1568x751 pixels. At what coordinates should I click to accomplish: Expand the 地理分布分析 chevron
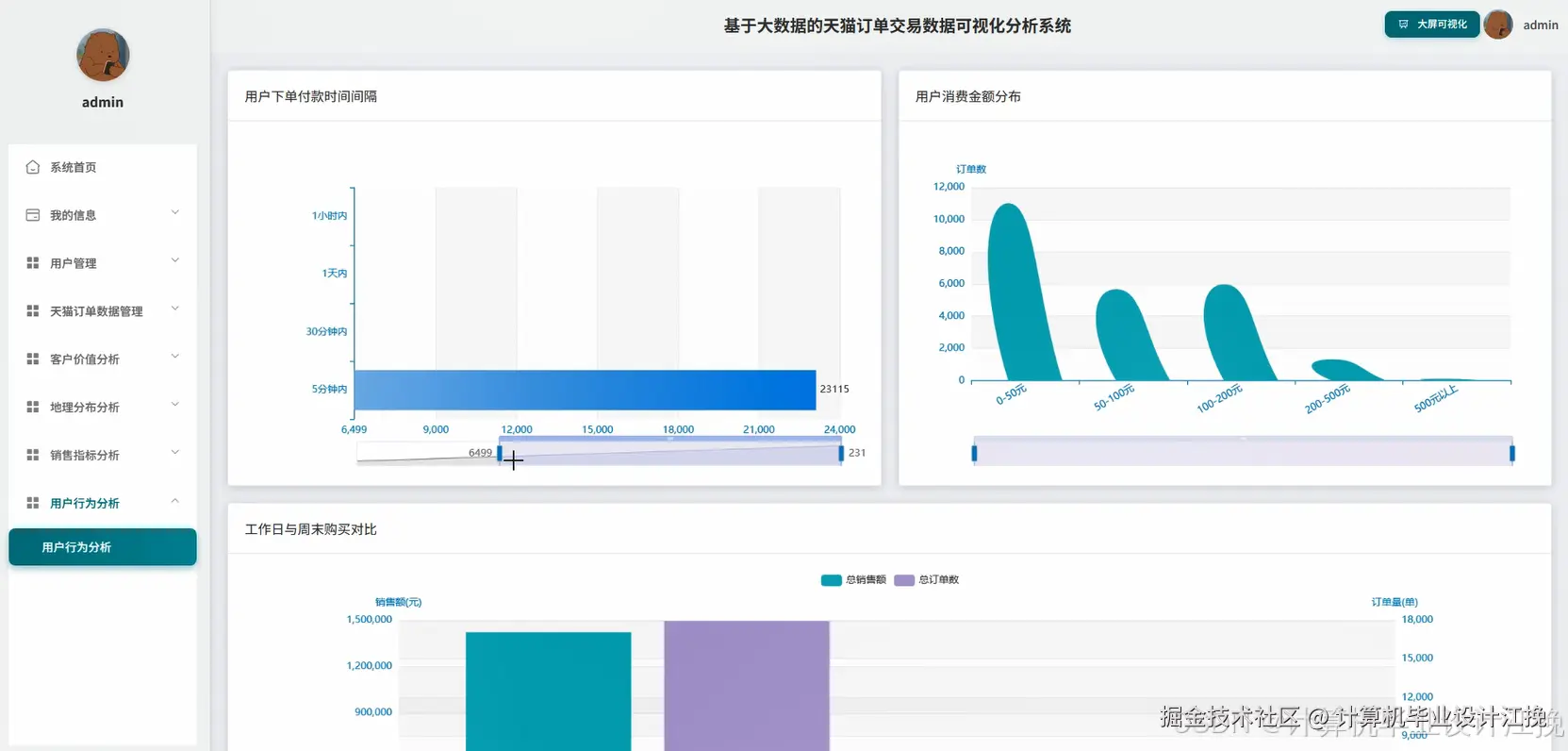(174, 406)
